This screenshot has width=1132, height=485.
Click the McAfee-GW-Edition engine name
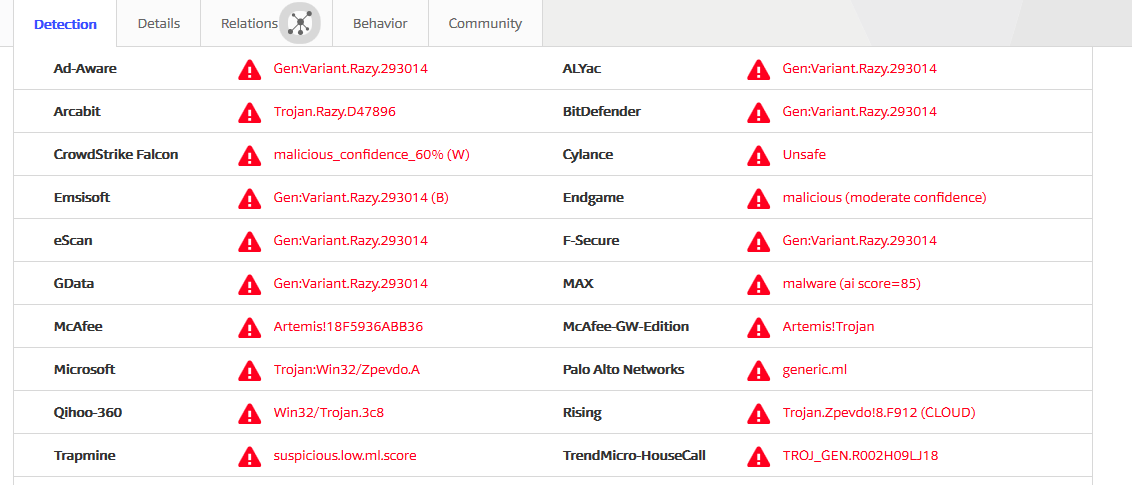(626, 326)
